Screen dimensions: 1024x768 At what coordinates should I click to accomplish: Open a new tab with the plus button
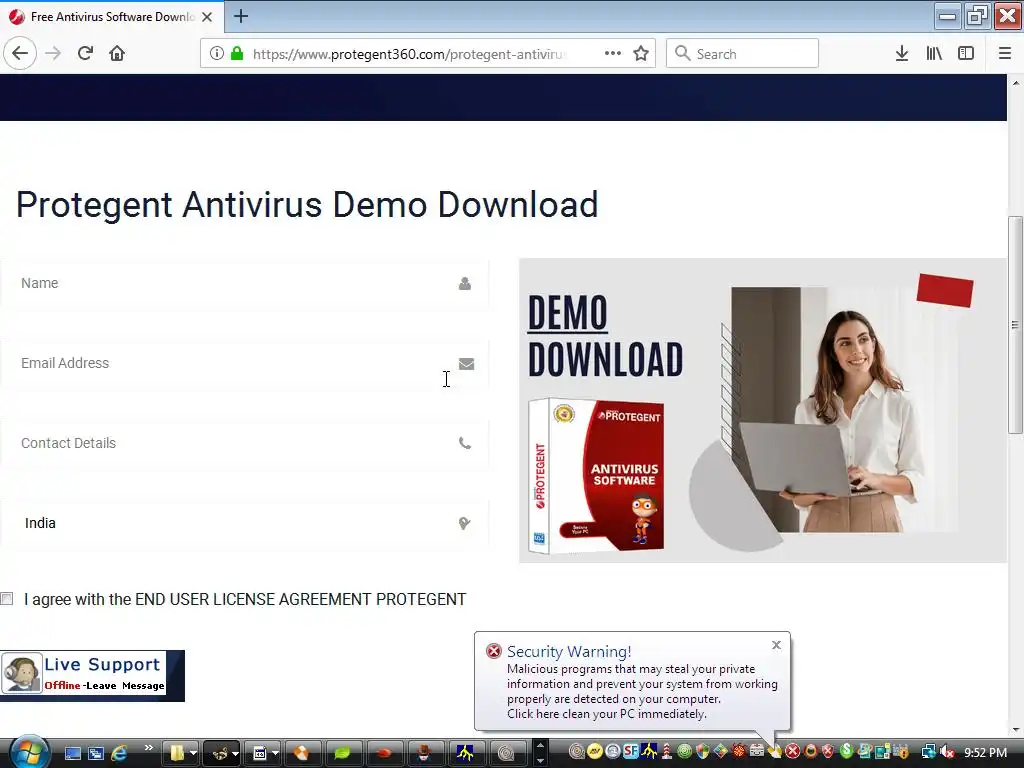(241, 16)
